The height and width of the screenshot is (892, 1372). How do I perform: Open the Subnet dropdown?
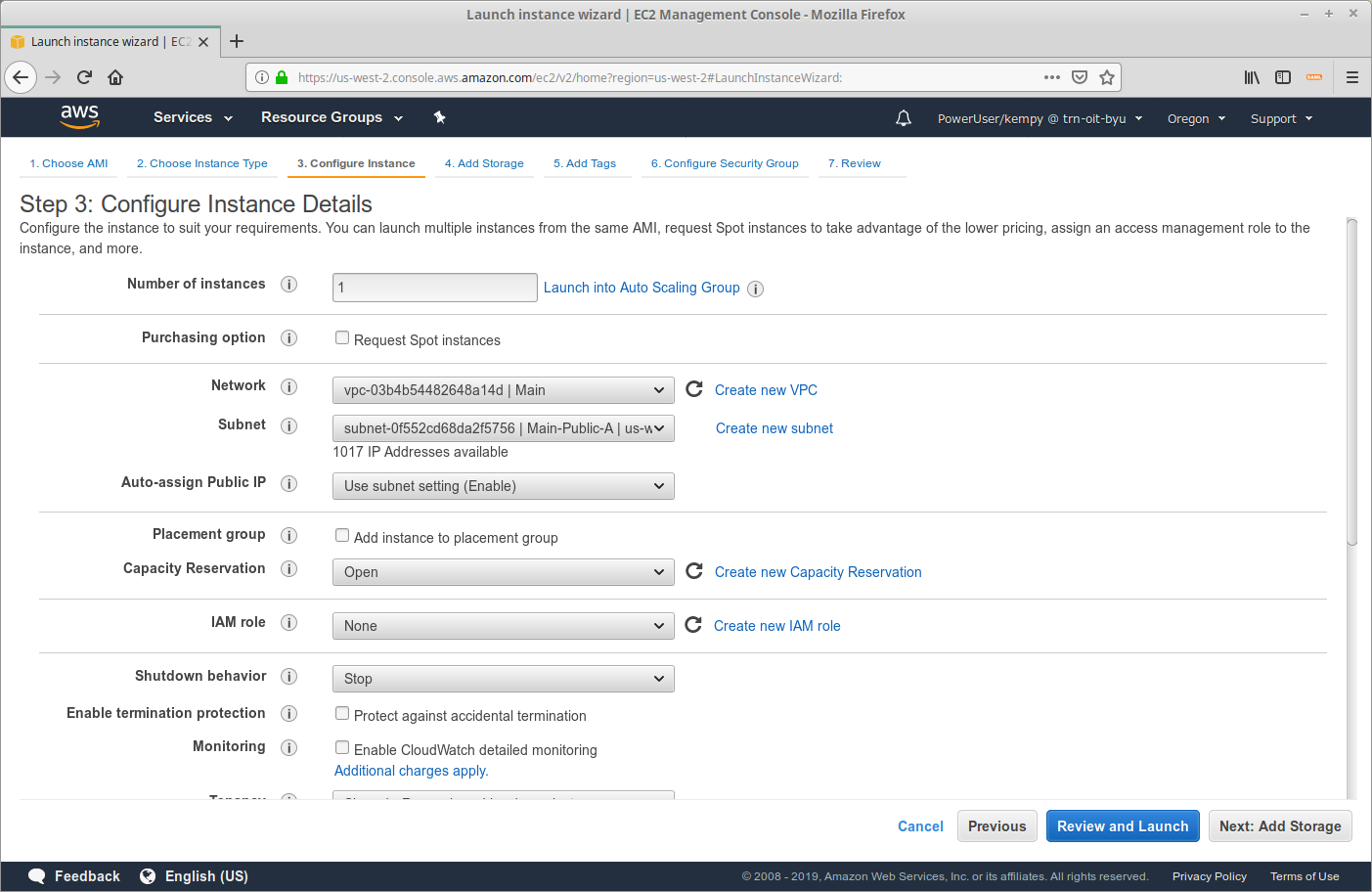[504, 428]
